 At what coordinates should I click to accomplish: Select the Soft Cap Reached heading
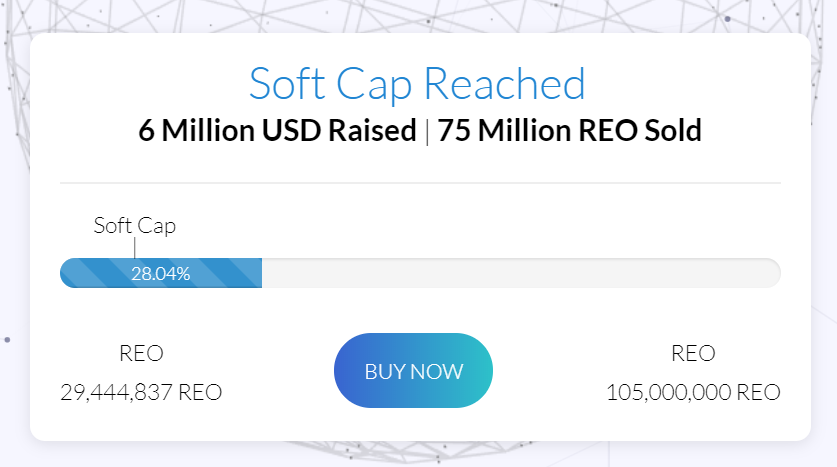click(x=417, y=84)
